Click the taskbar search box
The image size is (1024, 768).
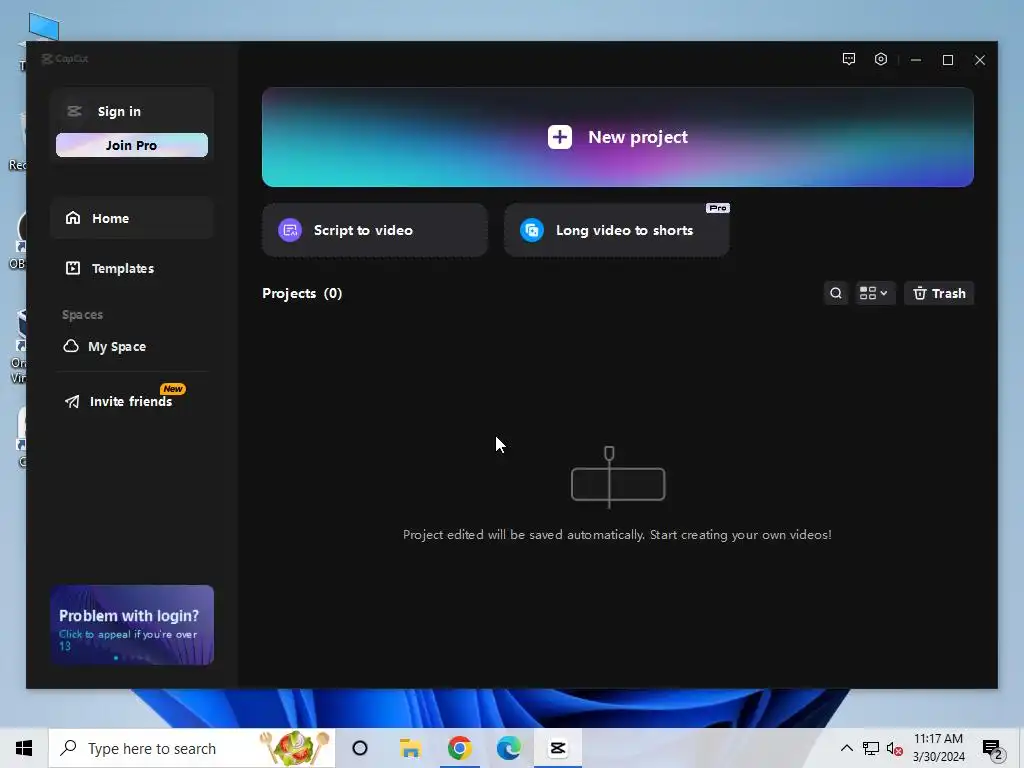point(192,748)
